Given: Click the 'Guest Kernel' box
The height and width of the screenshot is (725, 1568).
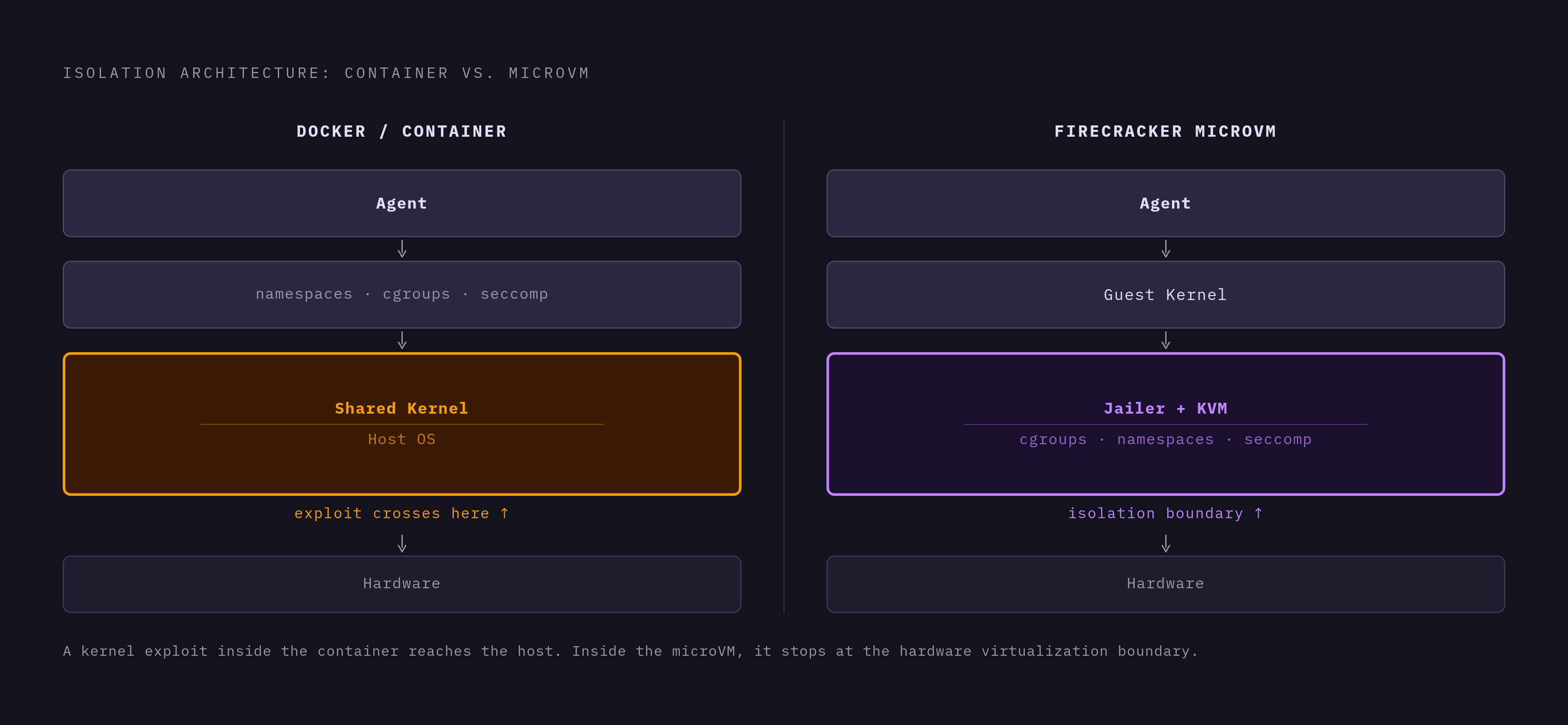Looking at the screenshot, I should coord(1165,295).
